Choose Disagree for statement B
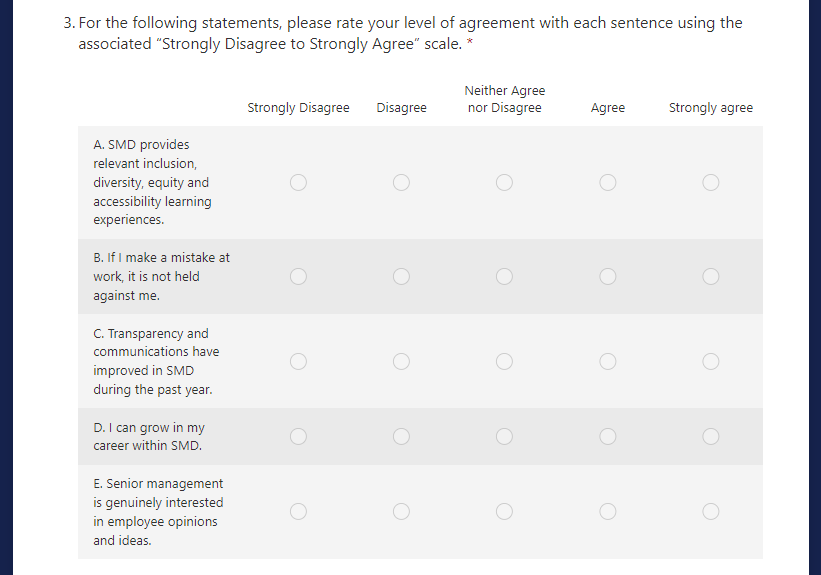Viewport: 821px width, 575px height. [x=401, y=276]
